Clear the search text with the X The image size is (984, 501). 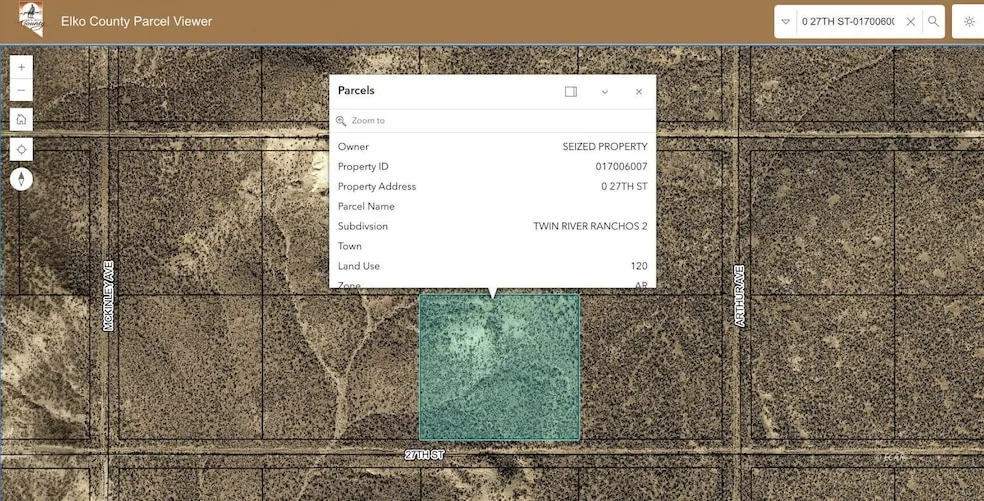point(910,22)
